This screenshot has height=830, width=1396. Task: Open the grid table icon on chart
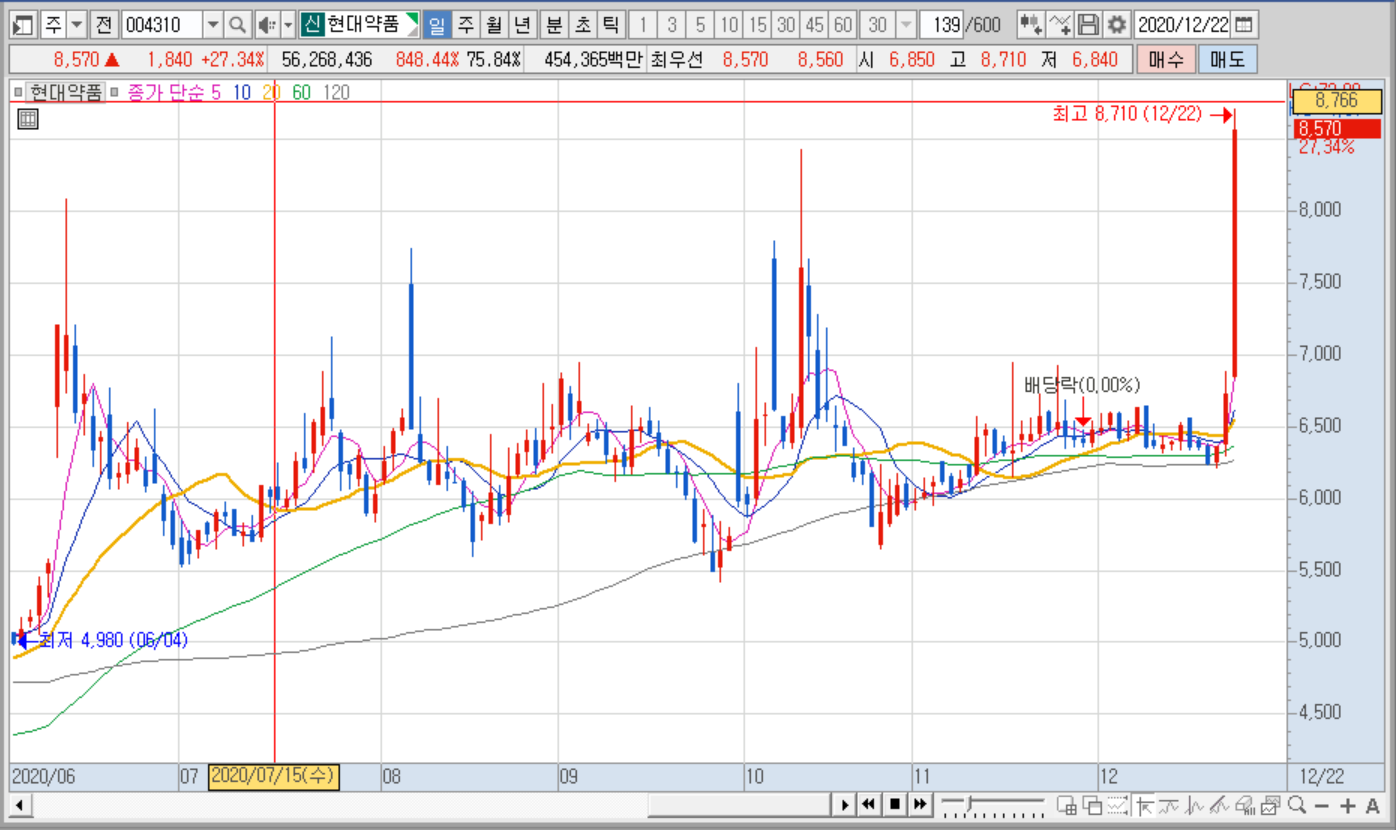pyautogui.click(x=28, y=120)
